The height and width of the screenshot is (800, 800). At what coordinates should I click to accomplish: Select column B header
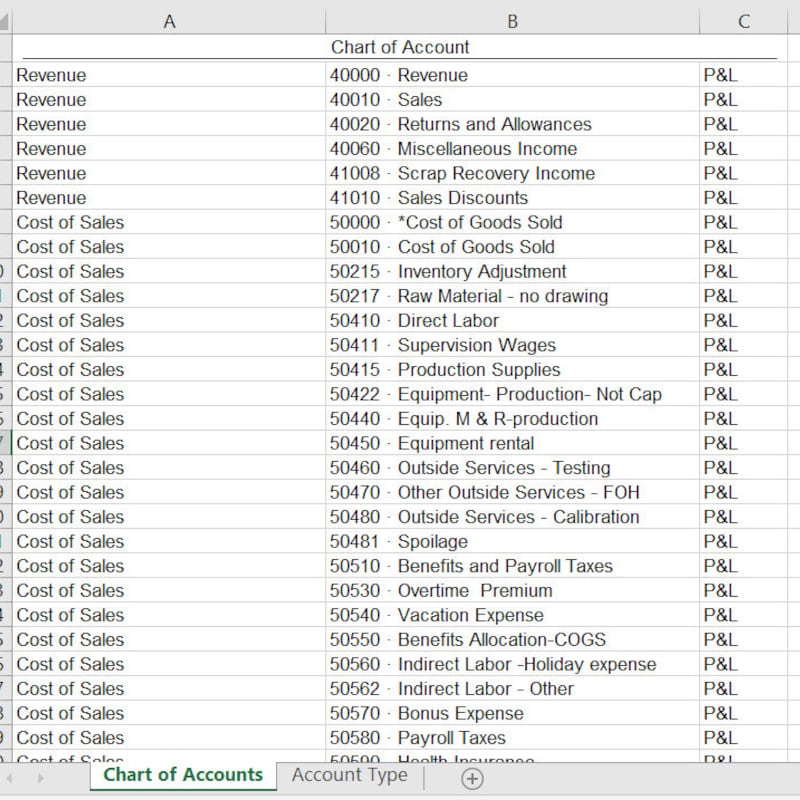pyautogui.click(x=512, y=21)
